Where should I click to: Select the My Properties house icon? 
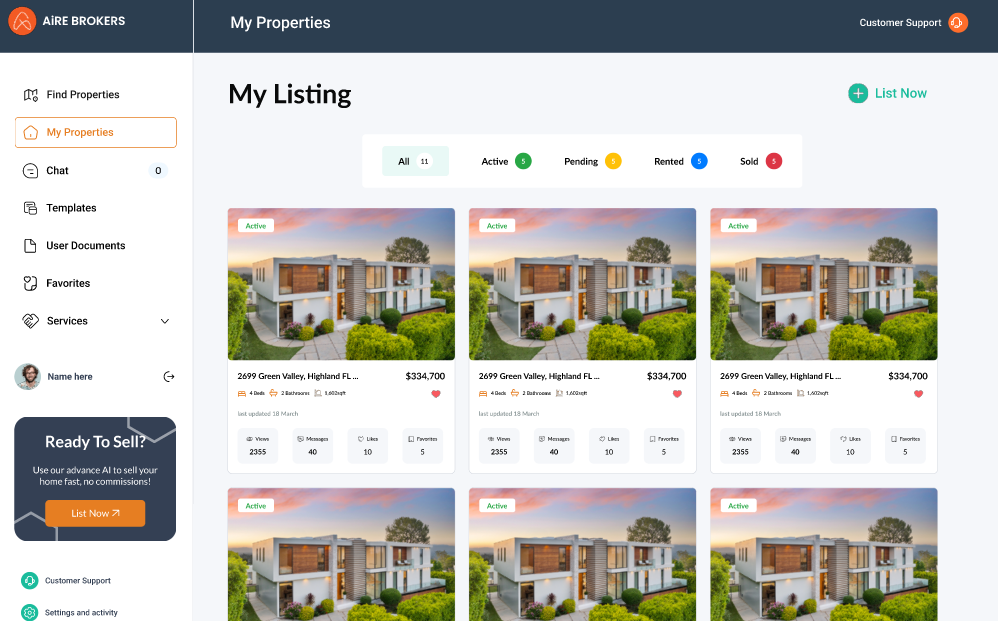coord(31,132)
